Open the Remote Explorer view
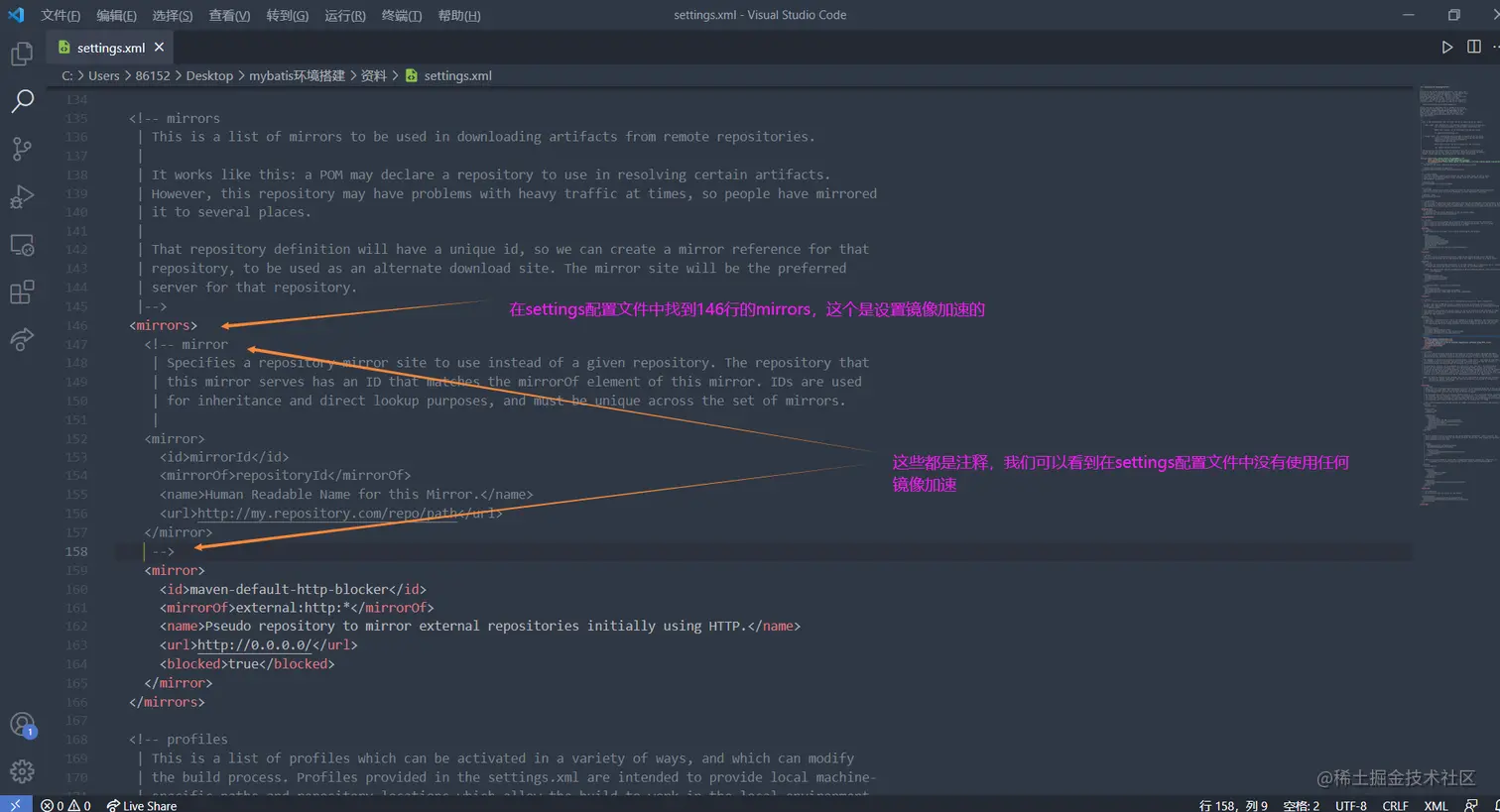This screenshot has width=1500, height=812. point(22,245)
